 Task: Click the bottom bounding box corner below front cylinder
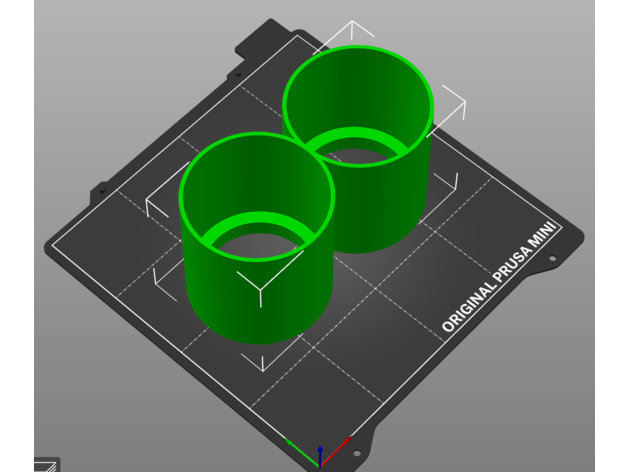[x=262, y=362]
